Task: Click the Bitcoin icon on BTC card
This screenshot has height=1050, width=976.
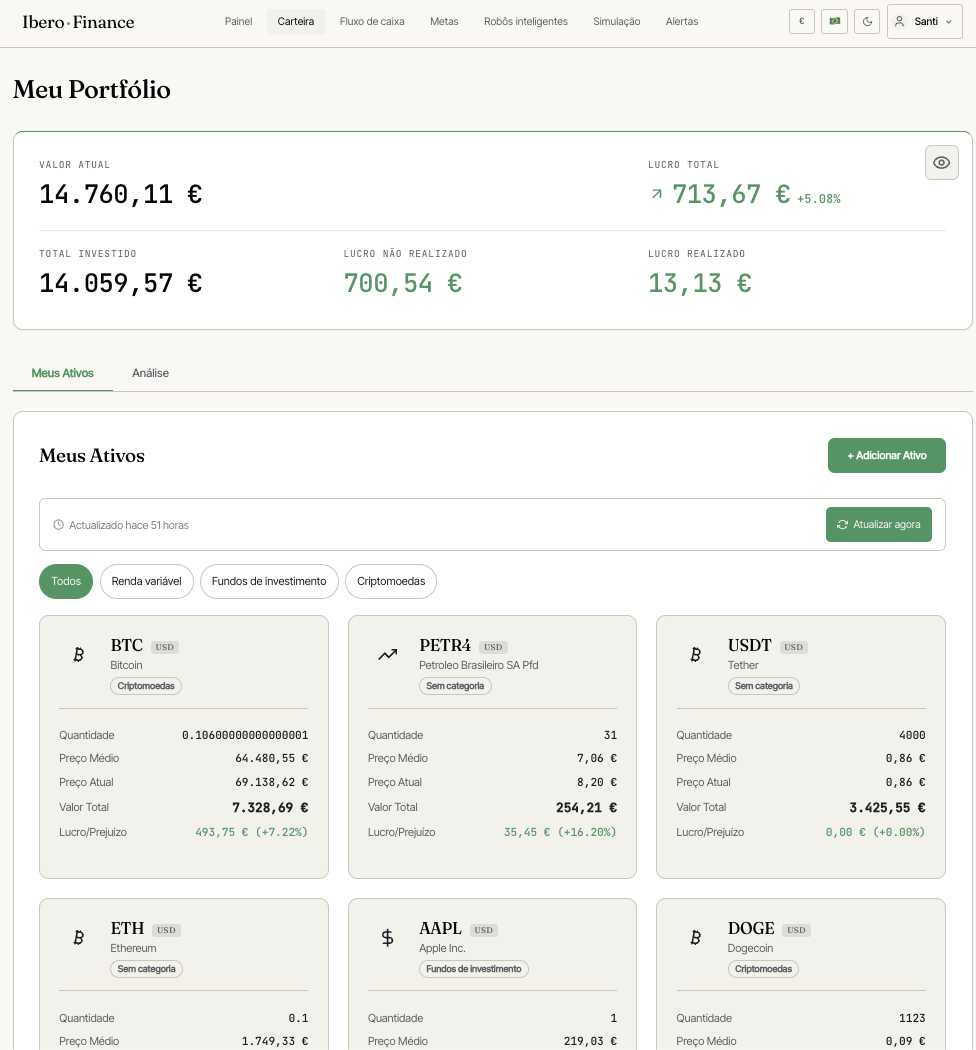Action: (x=78, y=654)
